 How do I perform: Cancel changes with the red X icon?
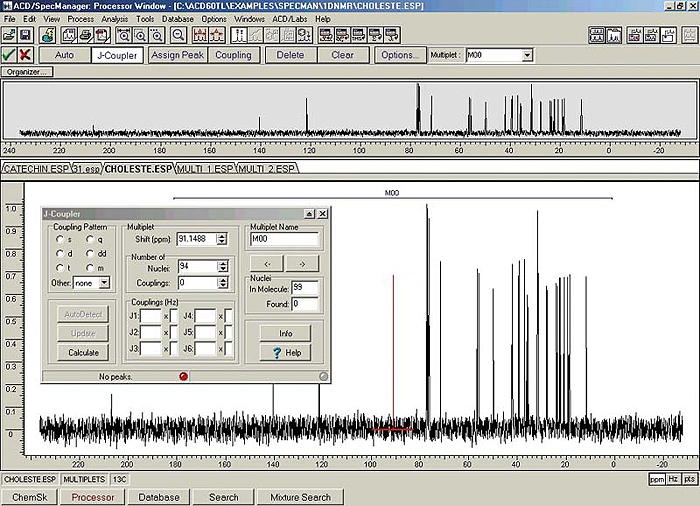pyautogui.click(x=25, y=55)
